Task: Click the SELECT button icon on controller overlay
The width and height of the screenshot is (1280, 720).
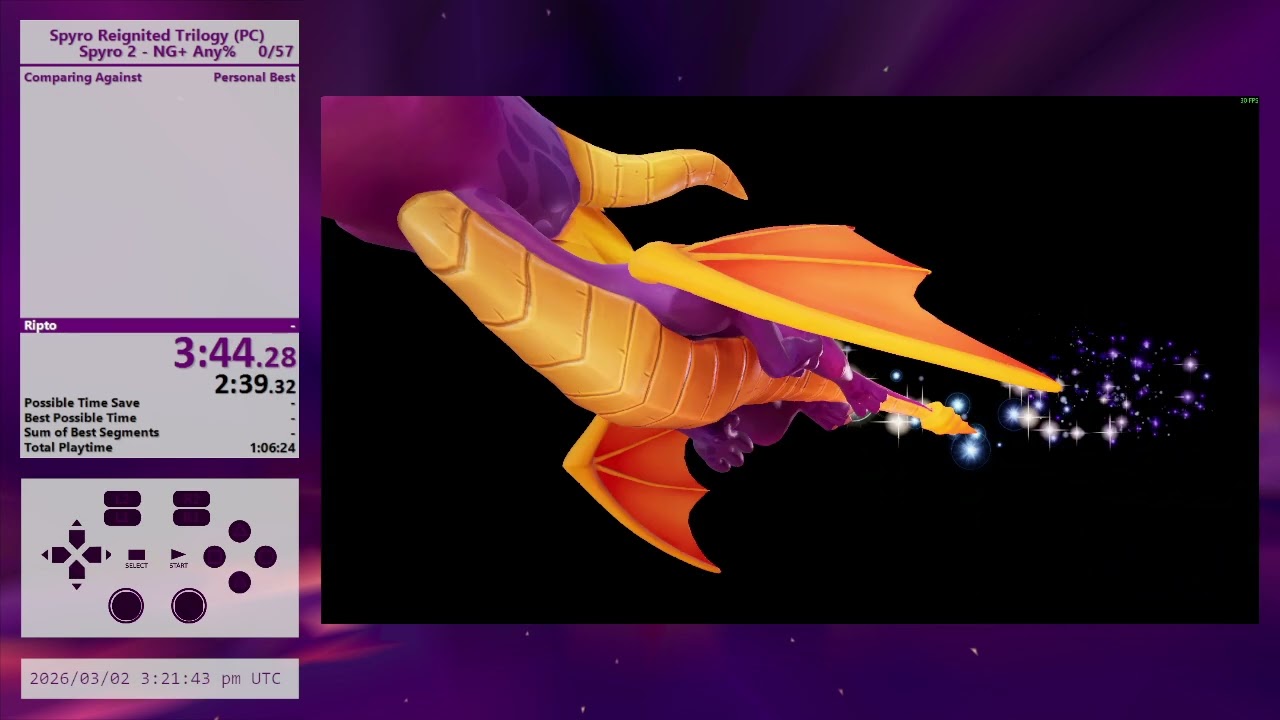Action: (x=137, y=555)
